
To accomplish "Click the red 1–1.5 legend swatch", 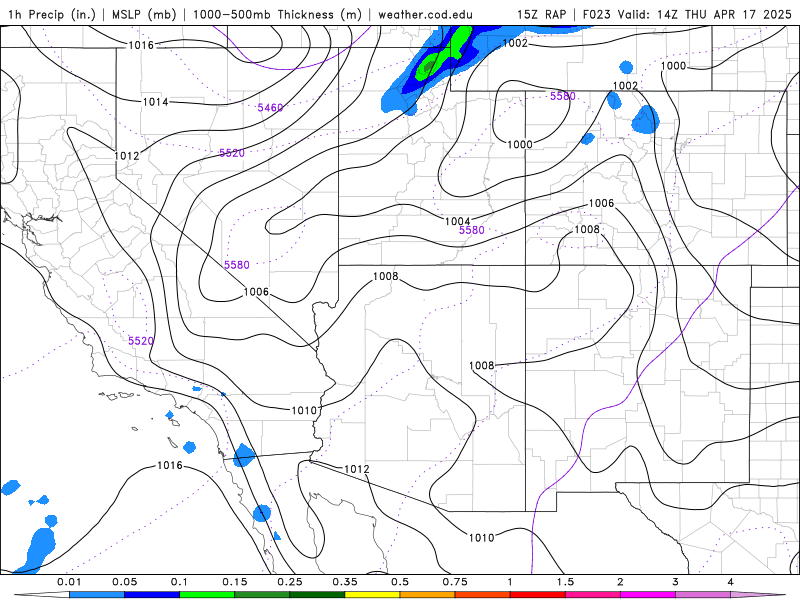I will (x=538, y=595).
